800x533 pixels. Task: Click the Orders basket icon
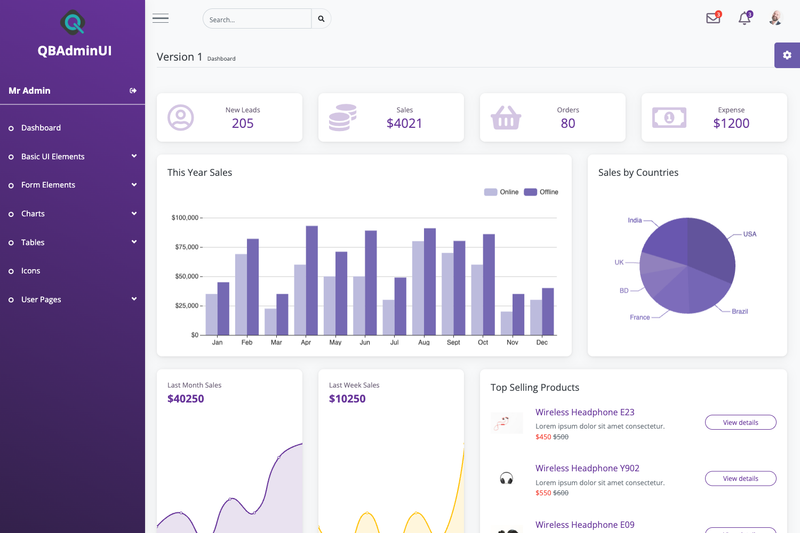click(506, 117)
